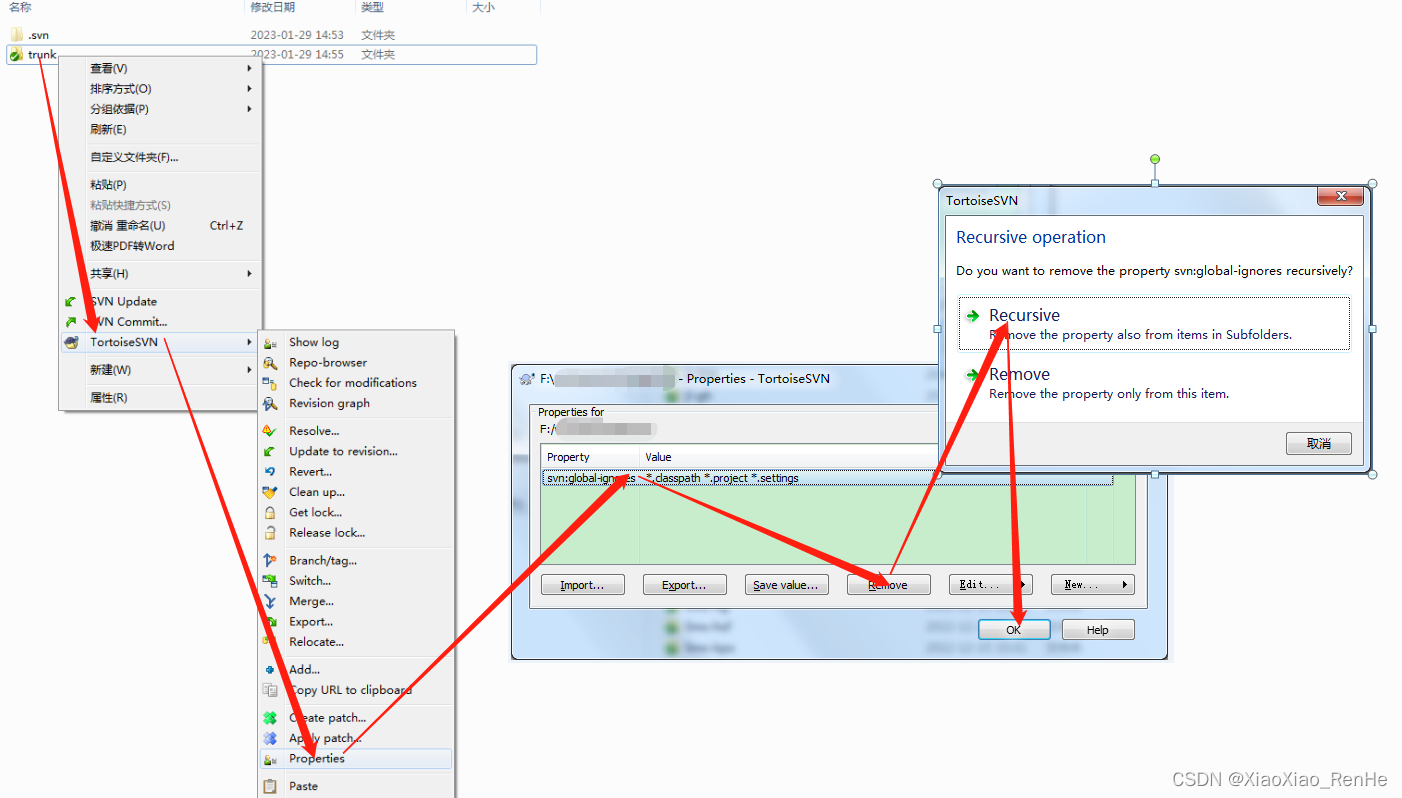The width and height of the screenshot is (1402, 798).
Task: Click the Remove button in Properties dialog
Action: (889, 585)
